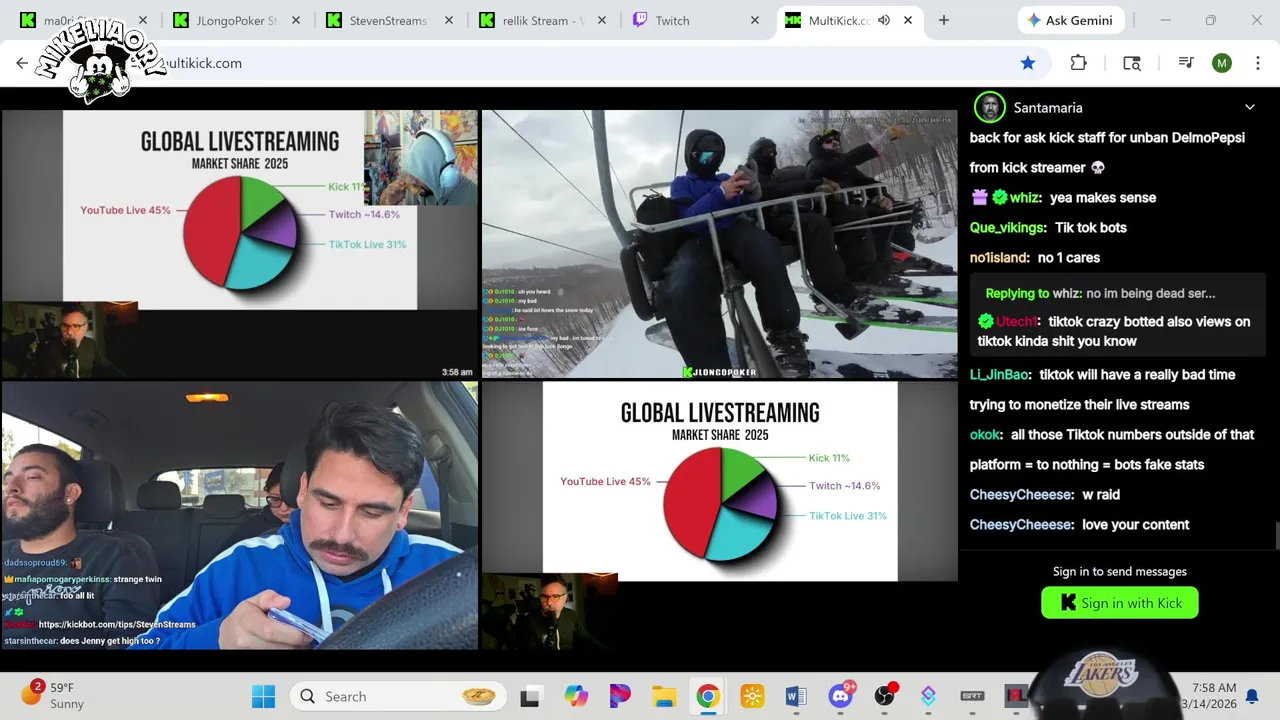This screenshot has height=720, width=1280.
Task: Close the Twitch tab
Action: coord(756,20)
